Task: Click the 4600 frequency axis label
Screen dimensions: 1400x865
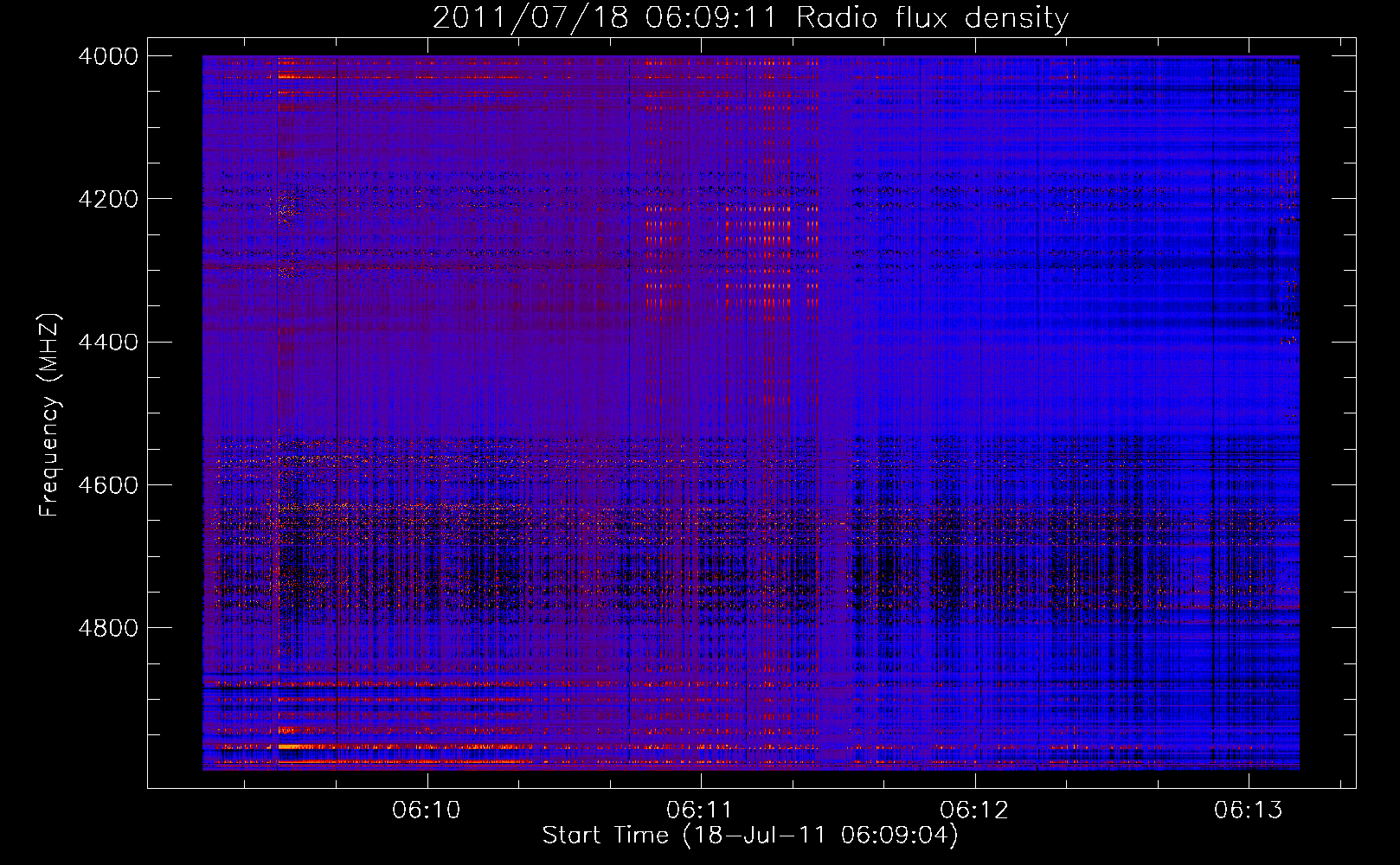Action: (108, 485)
